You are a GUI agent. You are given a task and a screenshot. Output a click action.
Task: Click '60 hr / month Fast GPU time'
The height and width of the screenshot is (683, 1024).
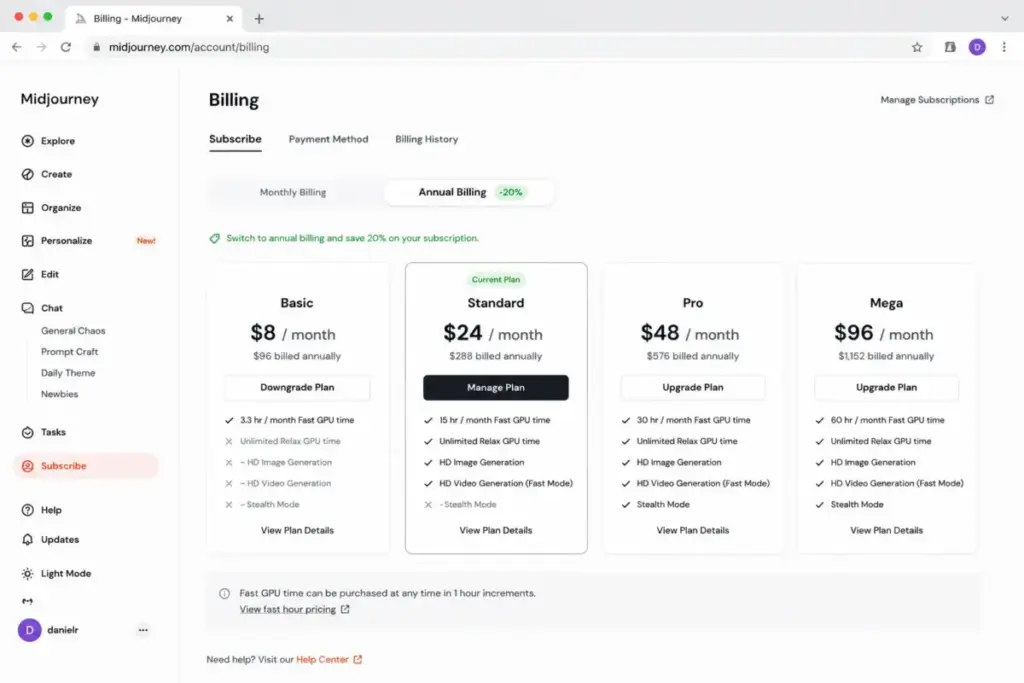(888, 421)
